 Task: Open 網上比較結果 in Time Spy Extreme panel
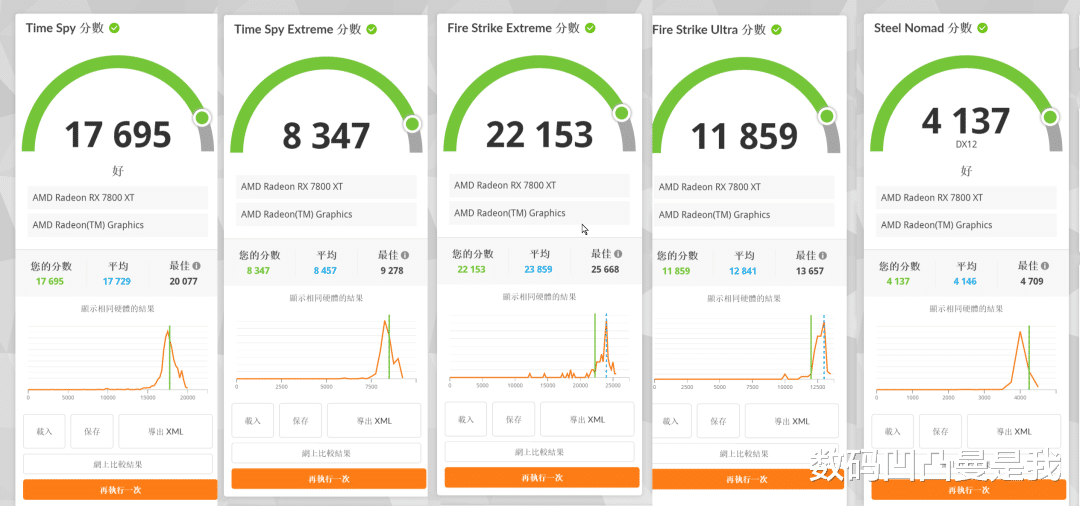326,453
